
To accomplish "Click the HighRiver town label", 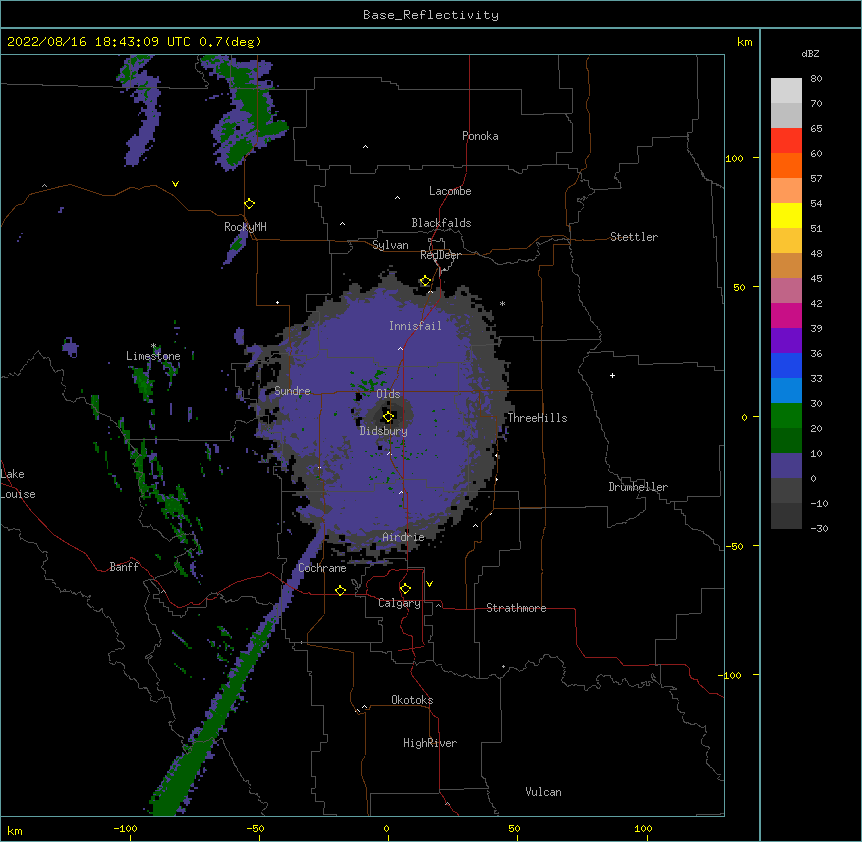I will coord(430,743).
